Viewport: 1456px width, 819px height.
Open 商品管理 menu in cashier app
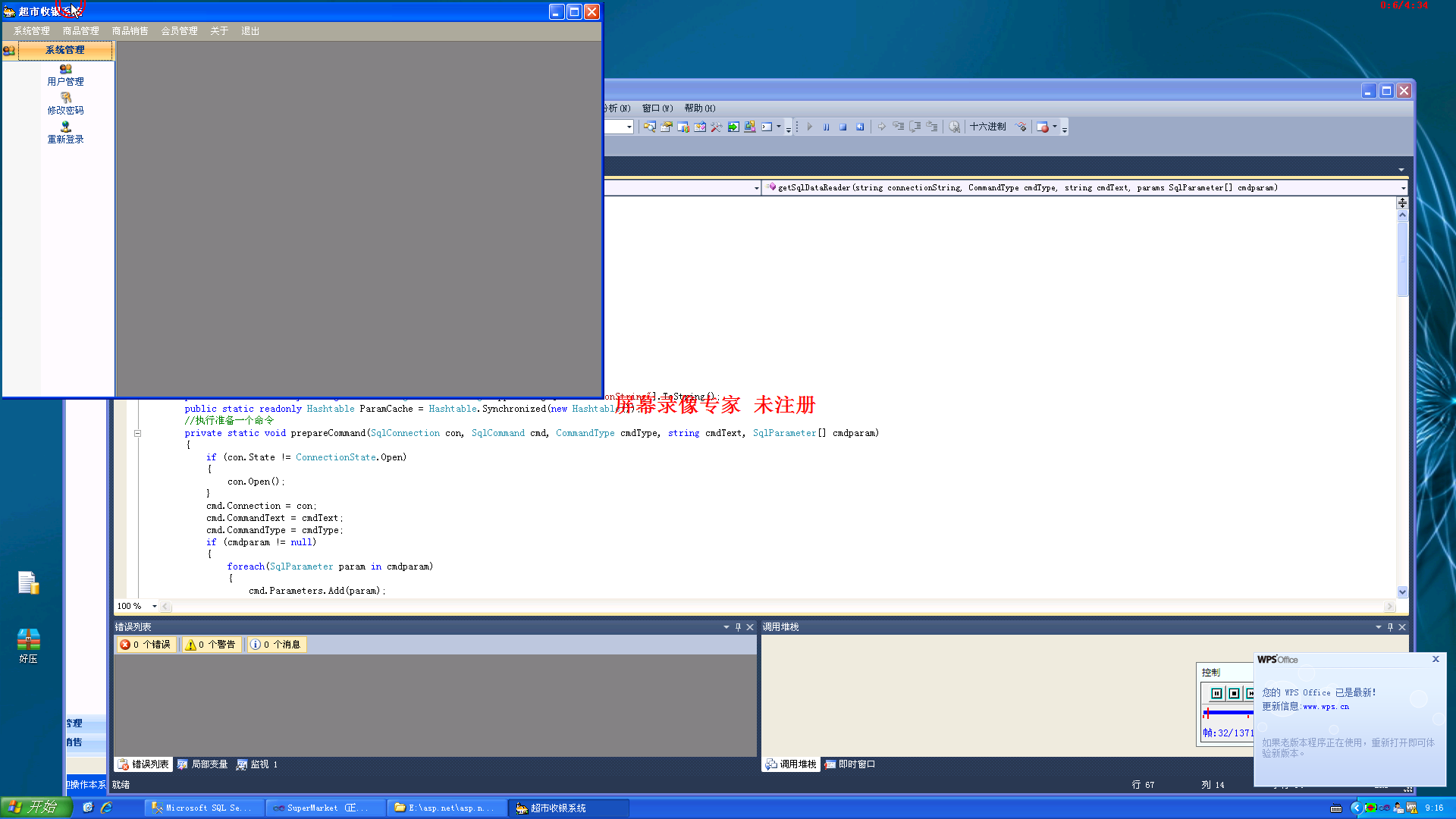click(x=80, y=31)
